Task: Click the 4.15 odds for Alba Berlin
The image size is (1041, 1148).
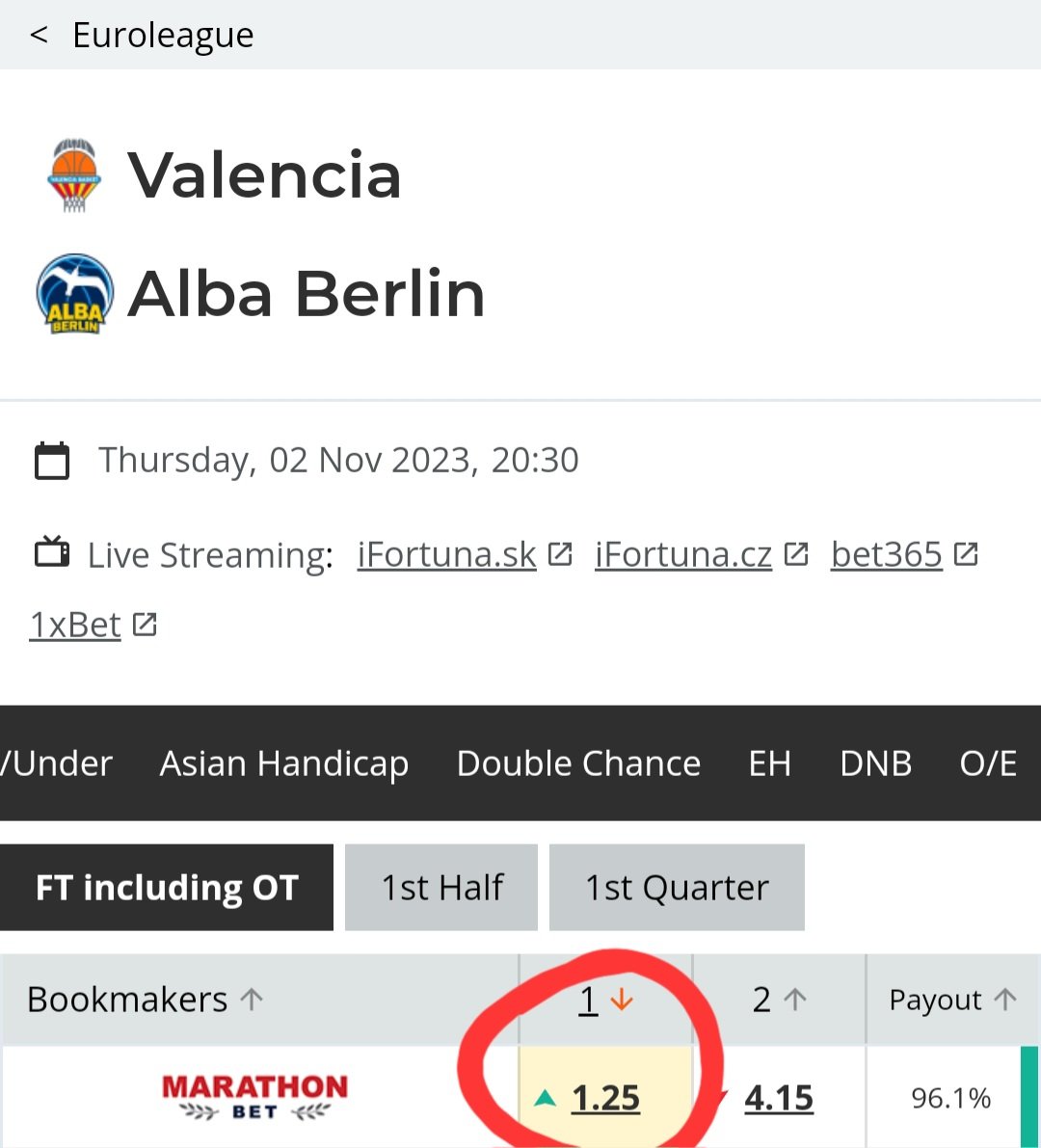Action: (779, 1098)
